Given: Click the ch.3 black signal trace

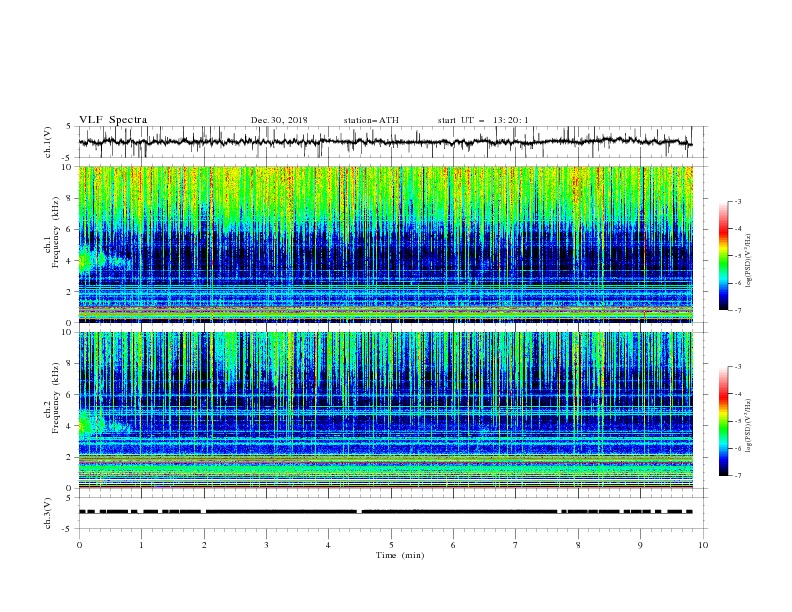Looking at the screenshot, I should click(x=385, y=512).
